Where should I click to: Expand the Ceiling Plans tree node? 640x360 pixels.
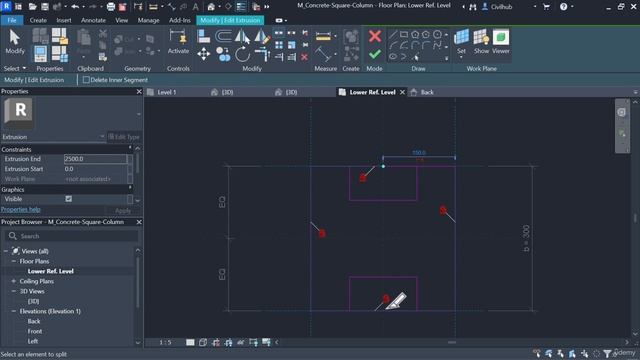(x=13, y=281)
